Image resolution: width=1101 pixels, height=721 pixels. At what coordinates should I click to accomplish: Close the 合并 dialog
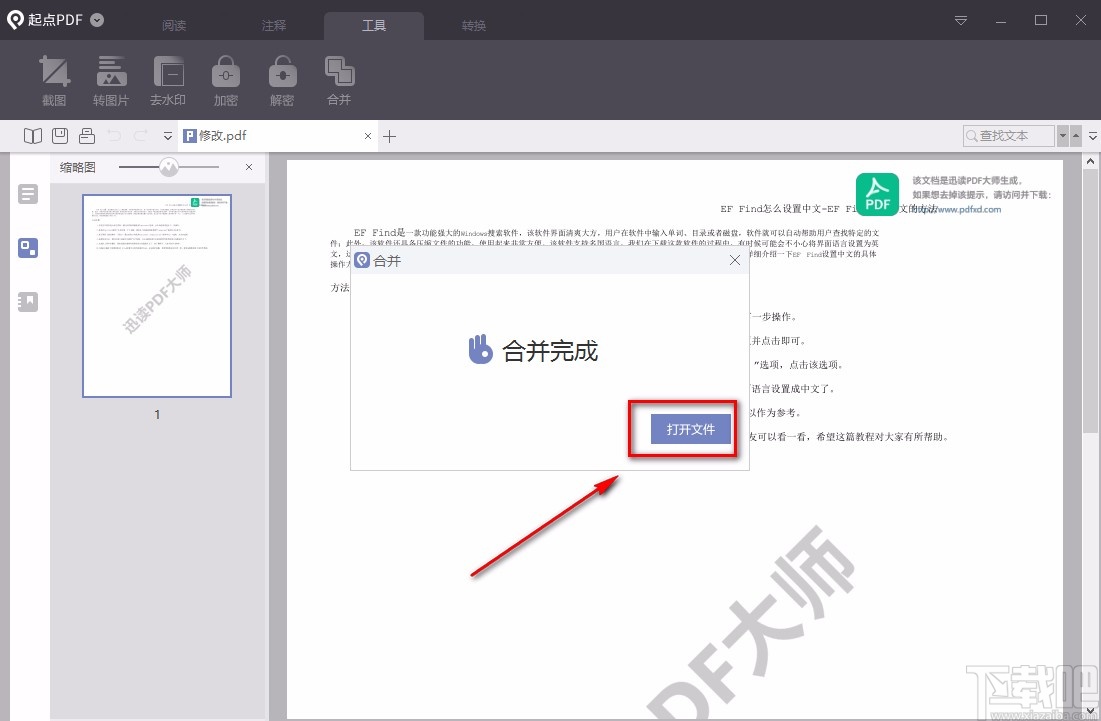pos(734,260)
